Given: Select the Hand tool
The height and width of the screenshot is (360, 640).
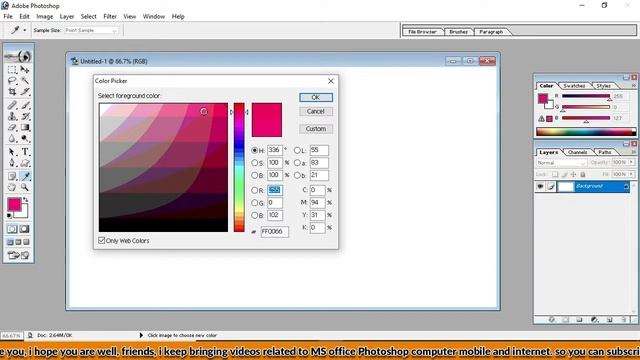Looking at the screenshot, I should 12,187.
